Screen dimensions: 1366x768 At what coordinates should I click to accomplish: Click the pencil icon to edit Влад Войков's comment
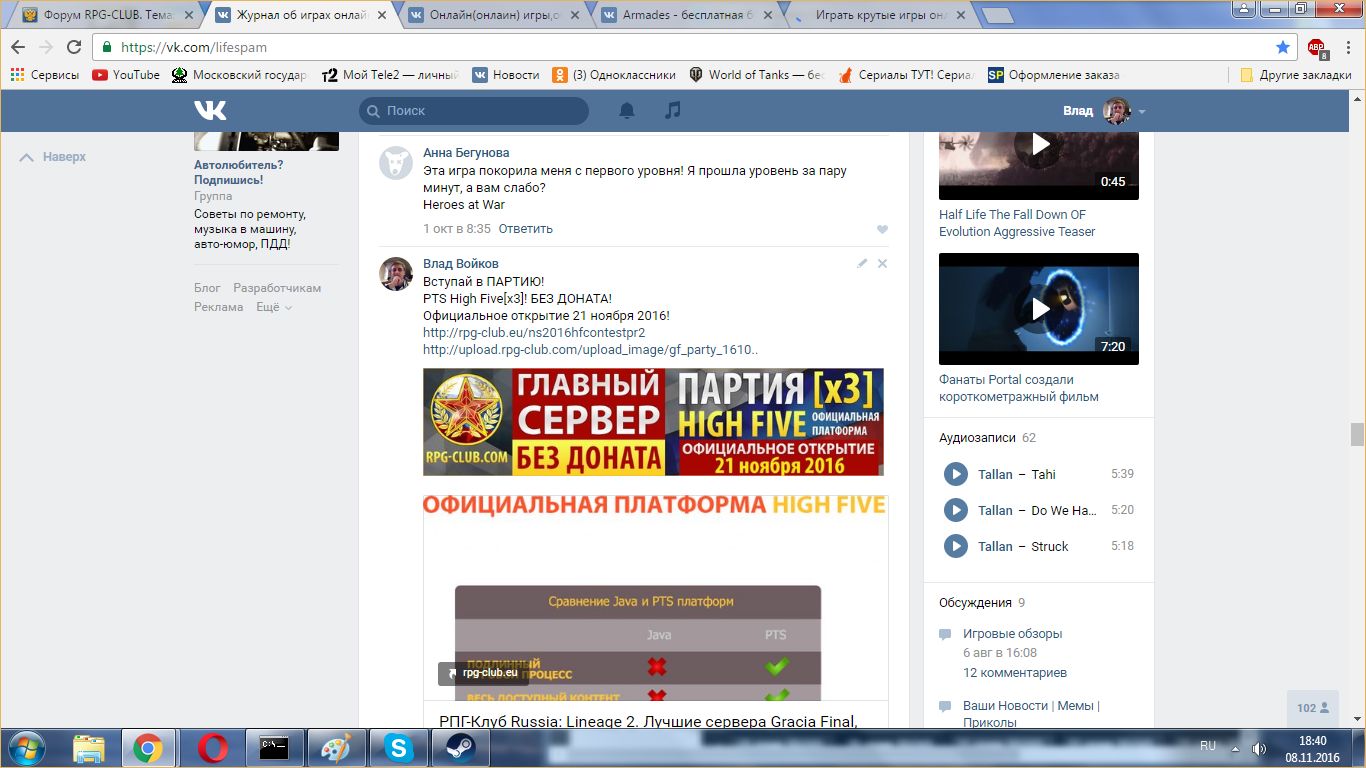pyautogui.click(x=862, y=263)
